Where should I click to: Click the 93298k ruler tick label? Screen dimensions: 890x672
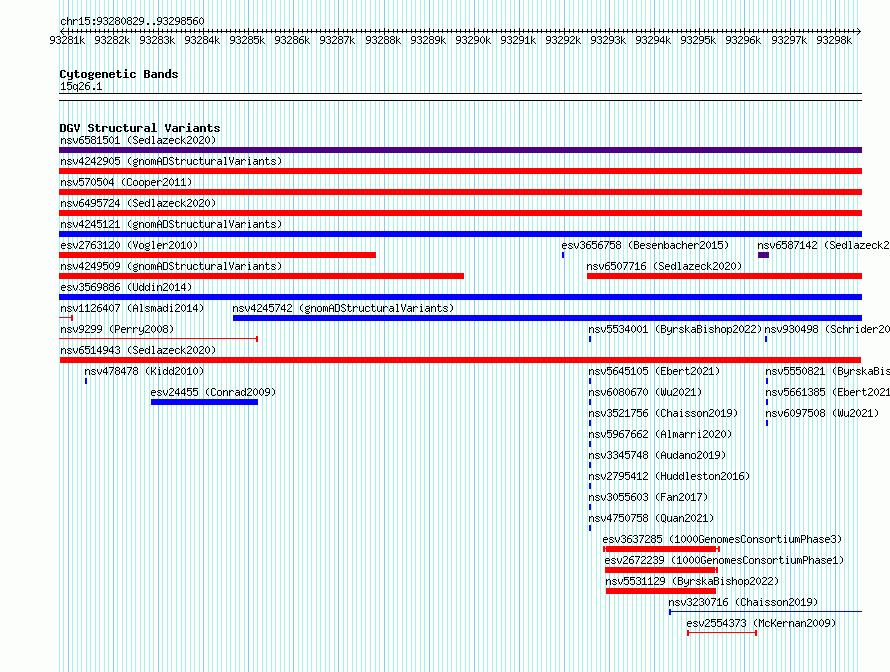coord(834,40)
